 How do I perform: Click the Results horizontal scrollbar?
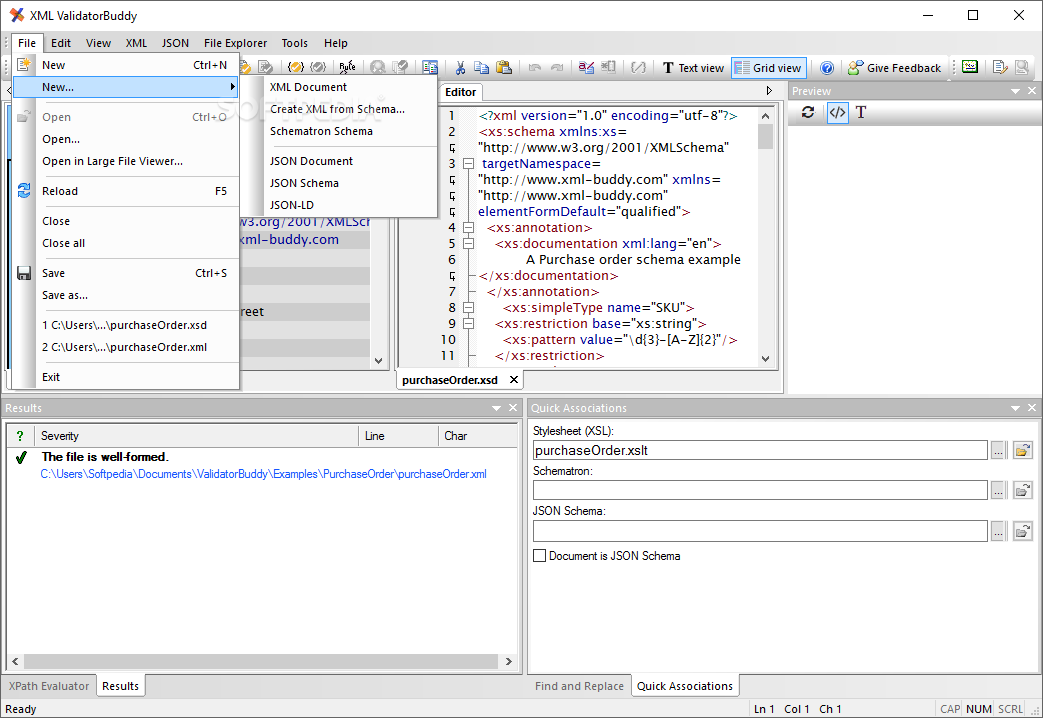[x=261, y=661]
